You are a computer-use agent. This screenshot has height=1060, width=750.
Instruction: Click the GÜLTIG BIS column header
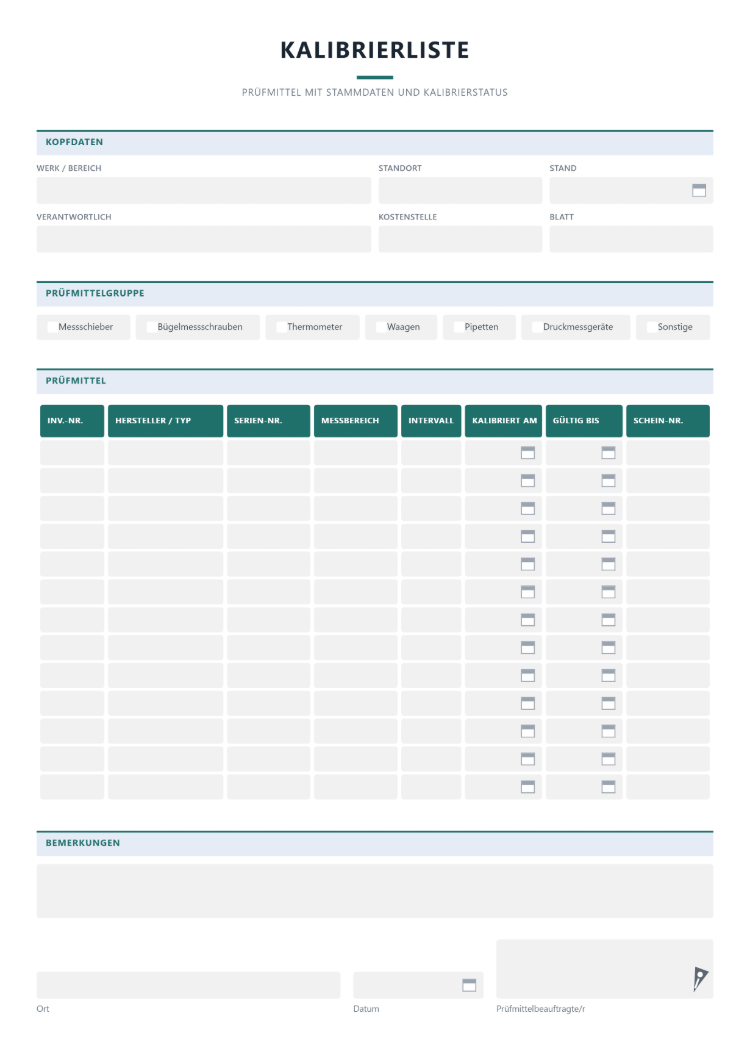[584, 421]
